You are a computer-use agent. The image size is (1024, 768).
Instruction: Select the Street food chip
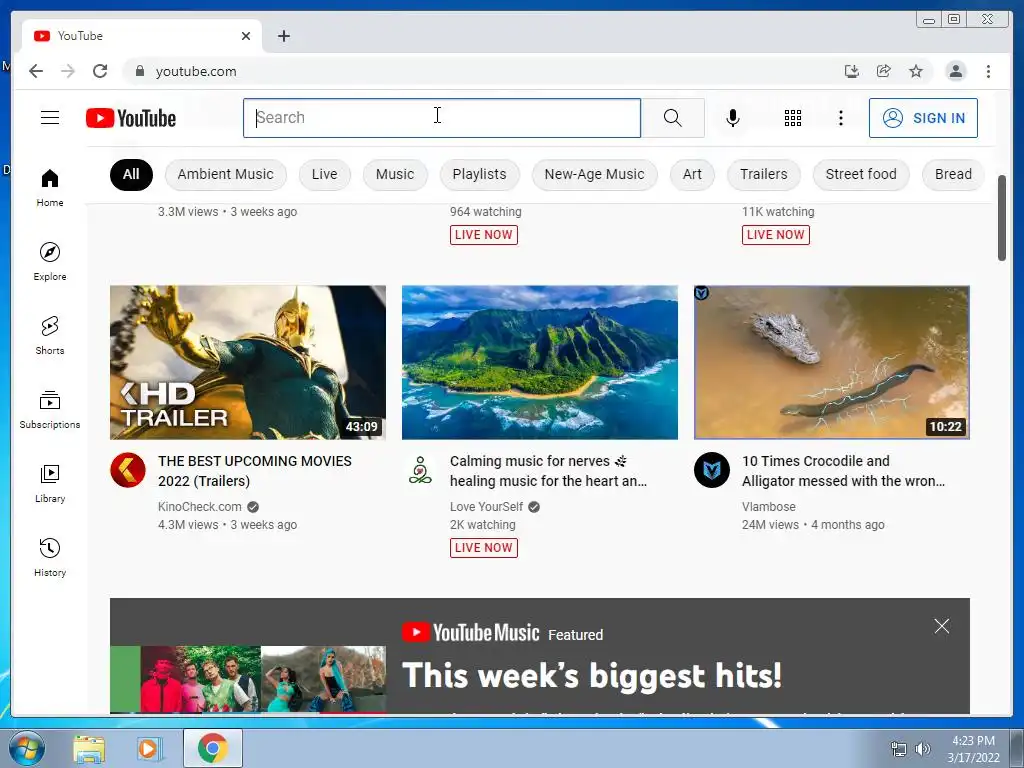click(861, 174)
